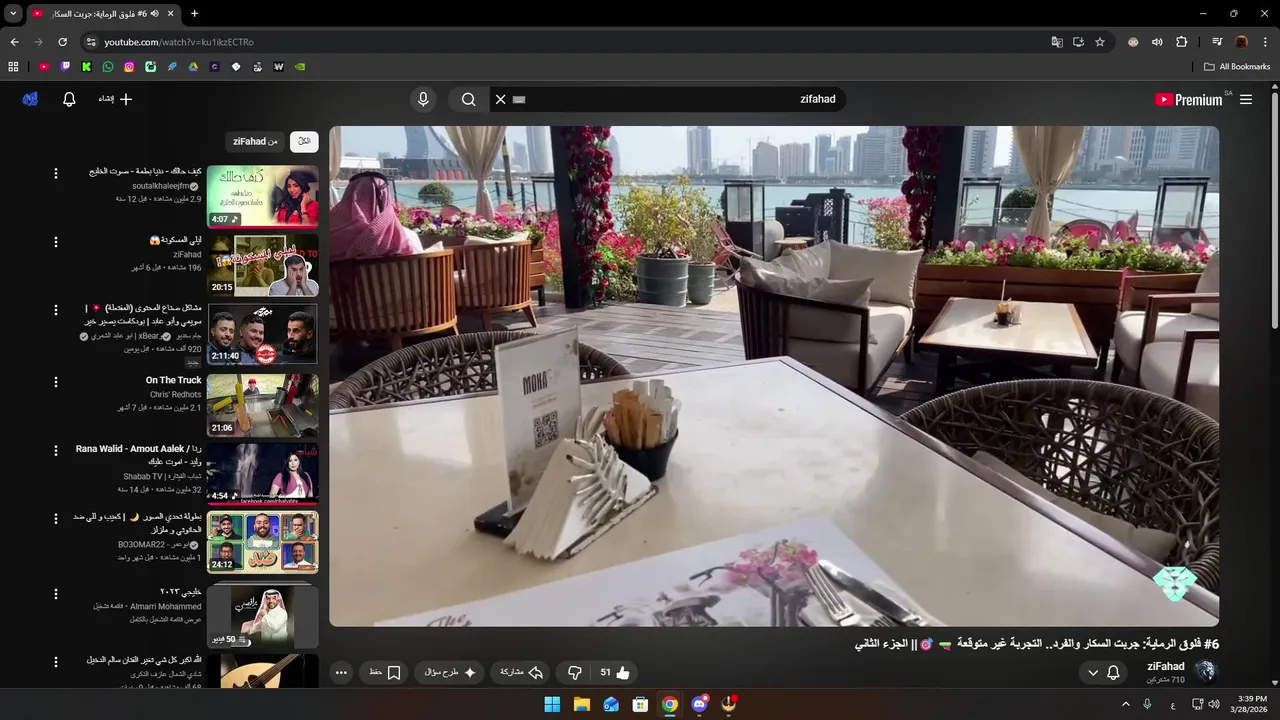1280x720 pixels.
Task: Open options menu for On The Truck
Action: 56,381
